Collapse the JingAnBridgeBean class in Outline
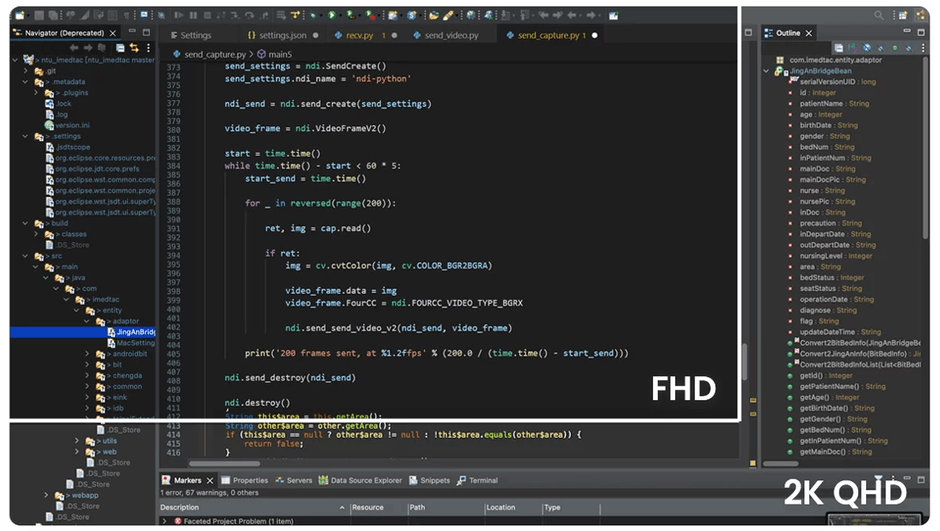This screenshot has height=531, width=940. 767,71
